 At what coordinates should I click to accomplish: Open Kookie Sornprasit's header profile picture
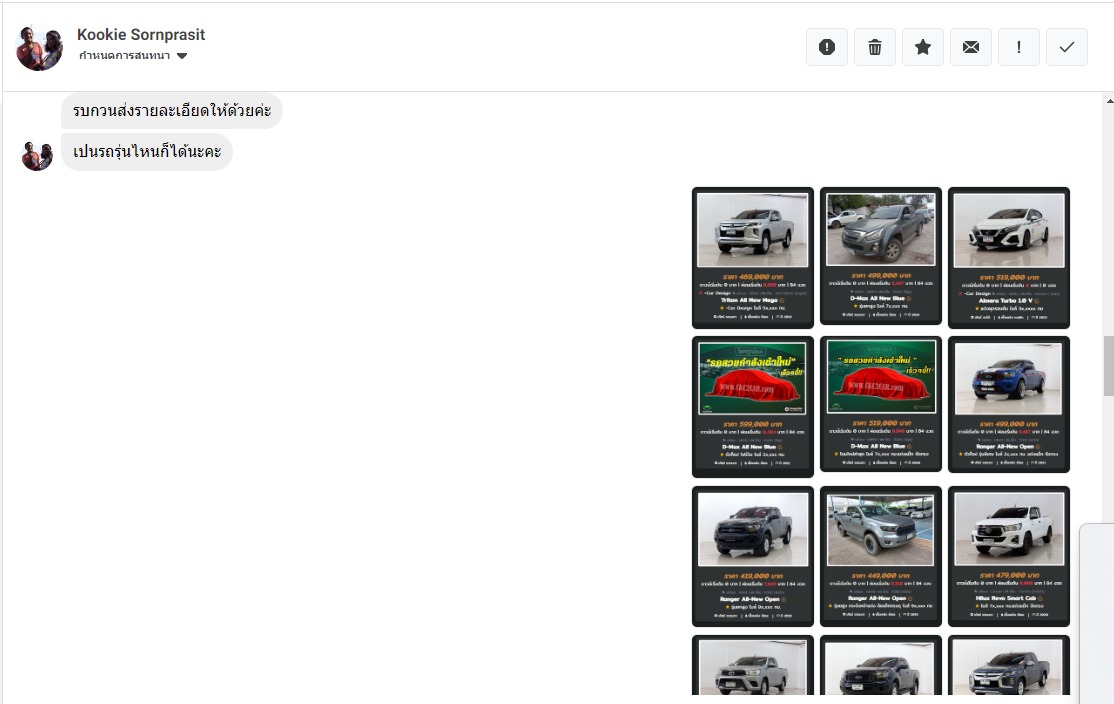[40, 47]
